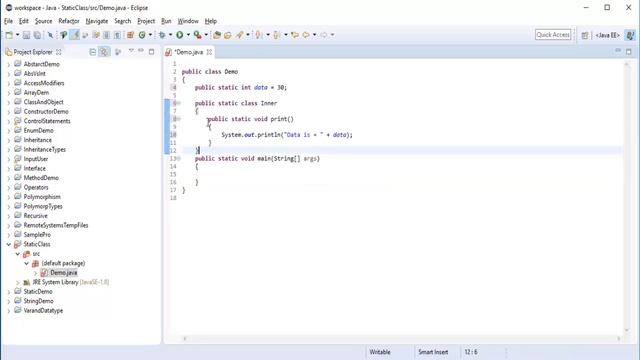Select Demo.java in the project tree
This screenshot has height=360, width=640.
[63, 273]
